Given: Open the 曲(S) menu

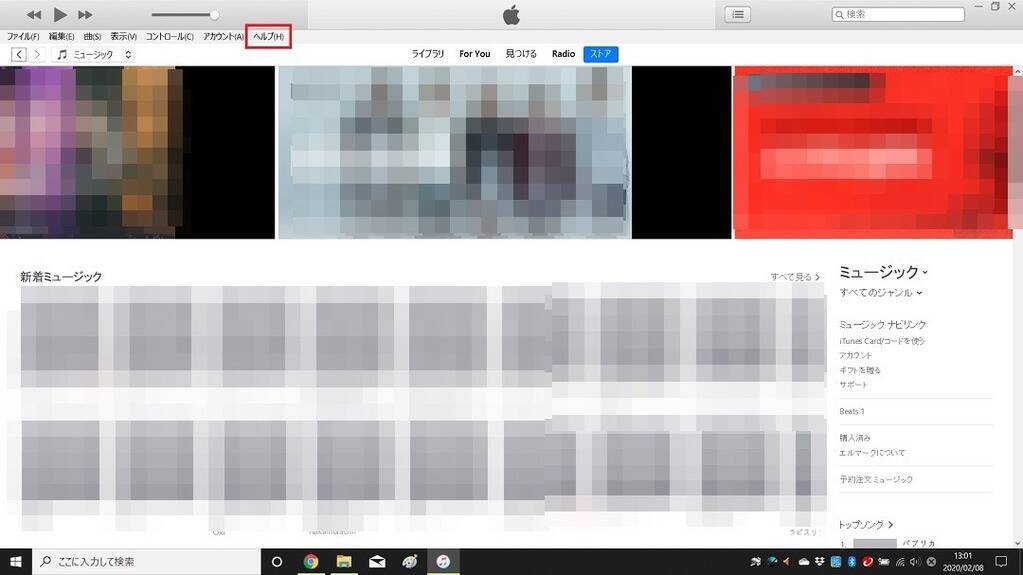Looking at the screenshot, I should 92,37.
